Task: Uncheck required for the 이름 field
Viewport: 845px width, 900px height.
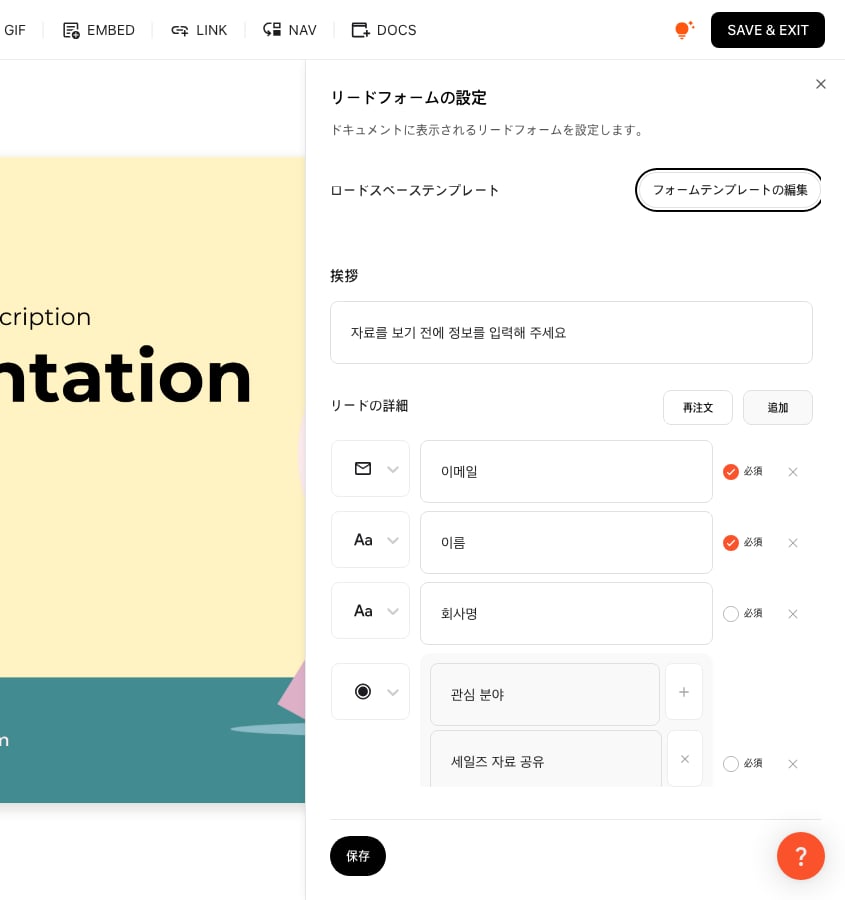Action: coord(731,543)
